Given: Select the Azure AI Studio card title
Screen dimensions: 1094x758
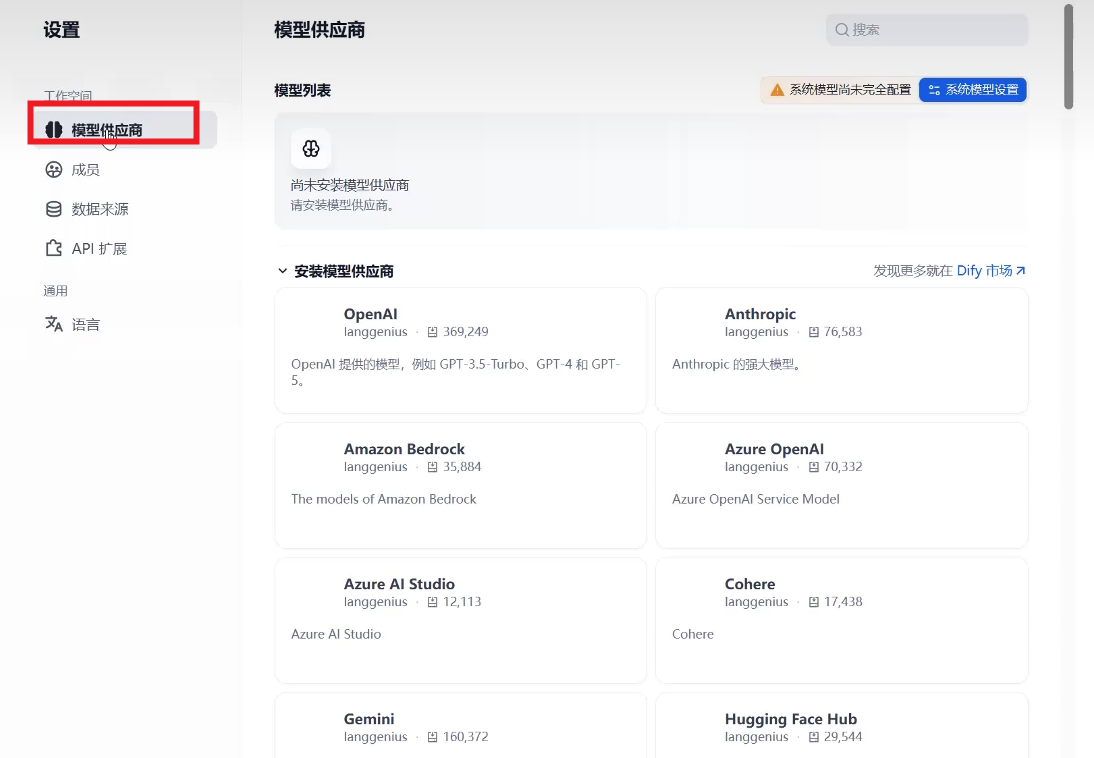Looking at the screenshot, I should point(399,584).
